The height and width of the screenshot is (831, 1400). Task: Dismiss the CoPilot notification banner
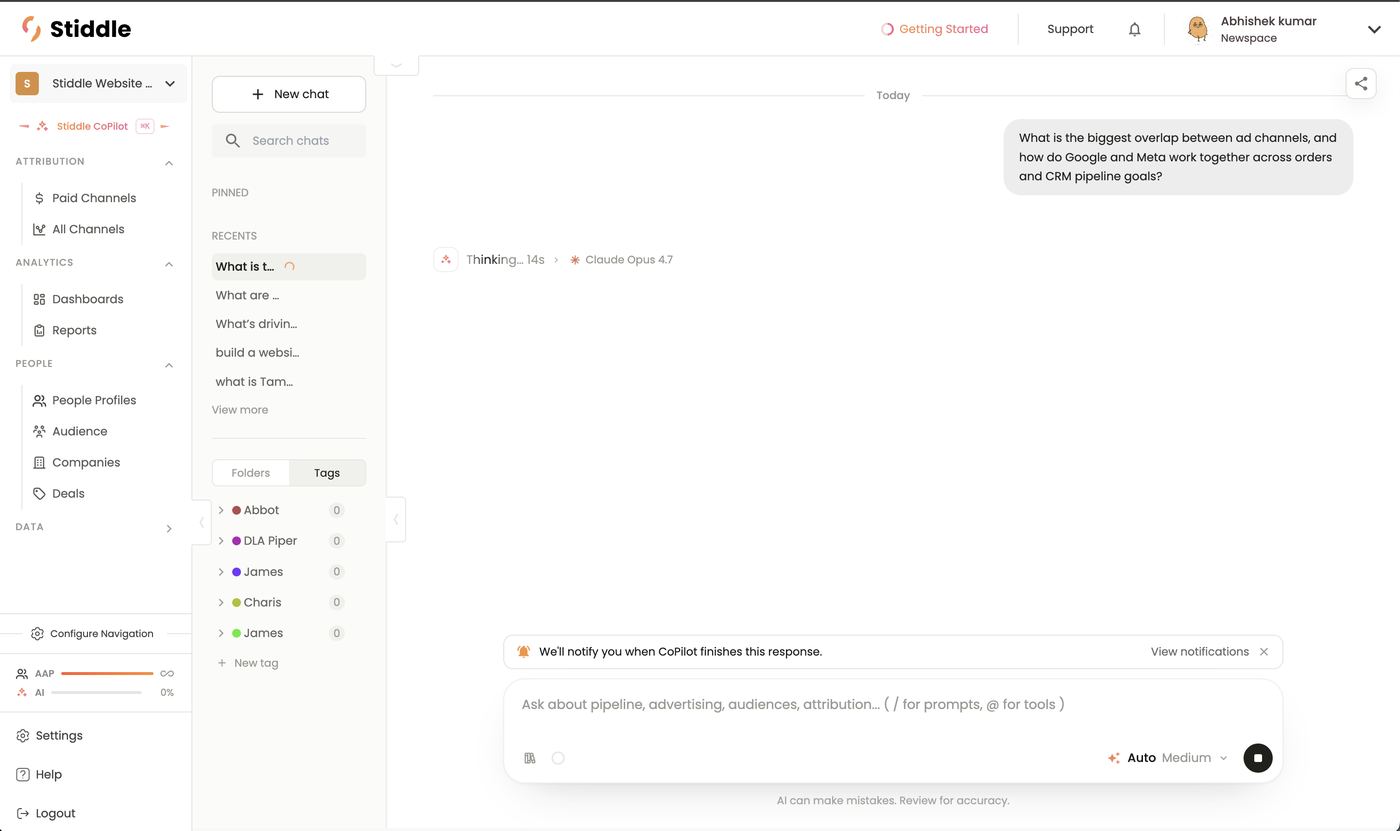click(x=1264, y=652)
